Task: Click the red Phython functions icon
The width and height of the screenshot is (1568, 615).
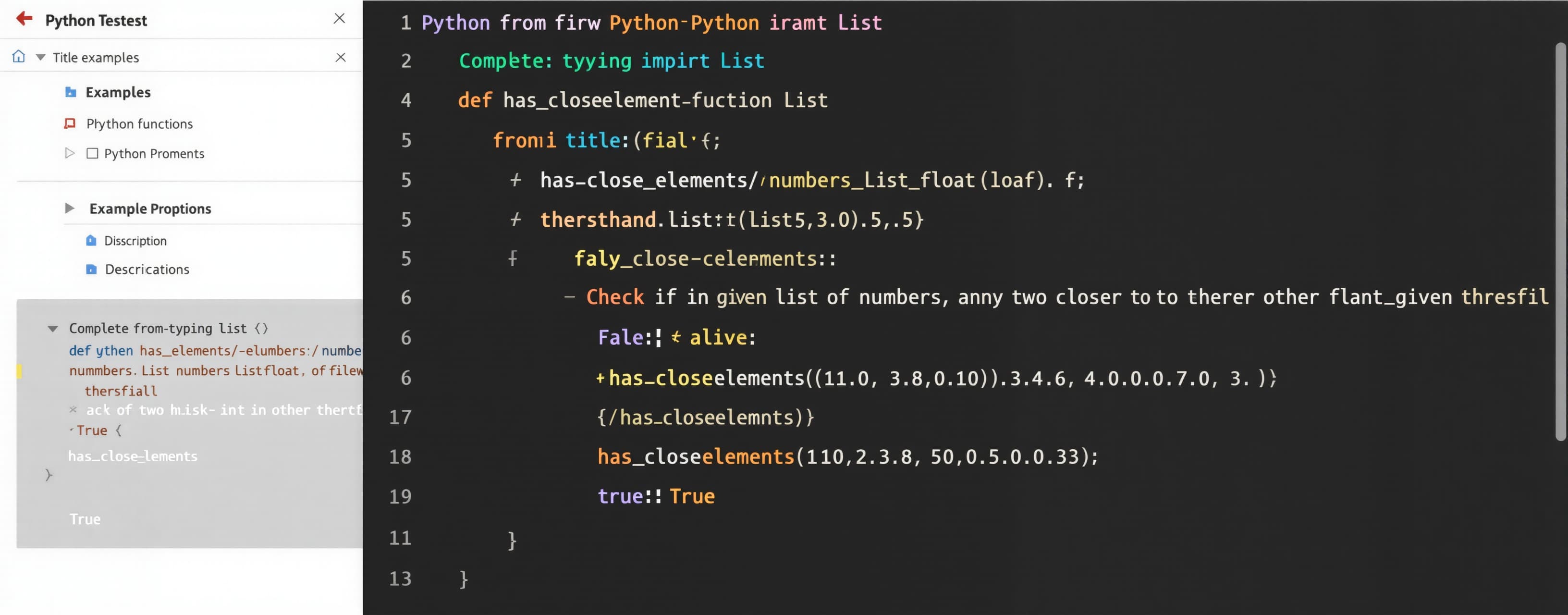Action: coord(70,123)
